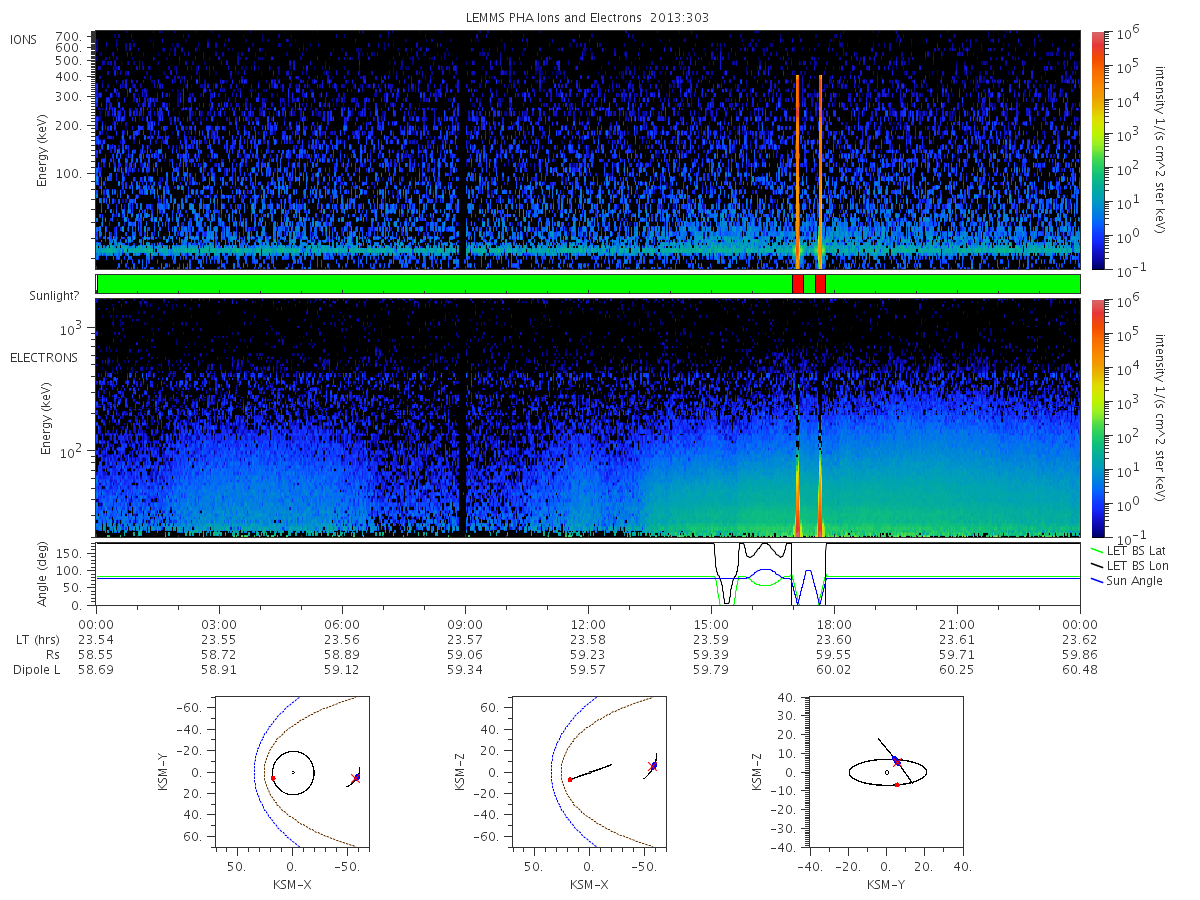1200x900 pixels.
Task: Click the 21:00 time axis label
Action: click(x=957, y=624)
